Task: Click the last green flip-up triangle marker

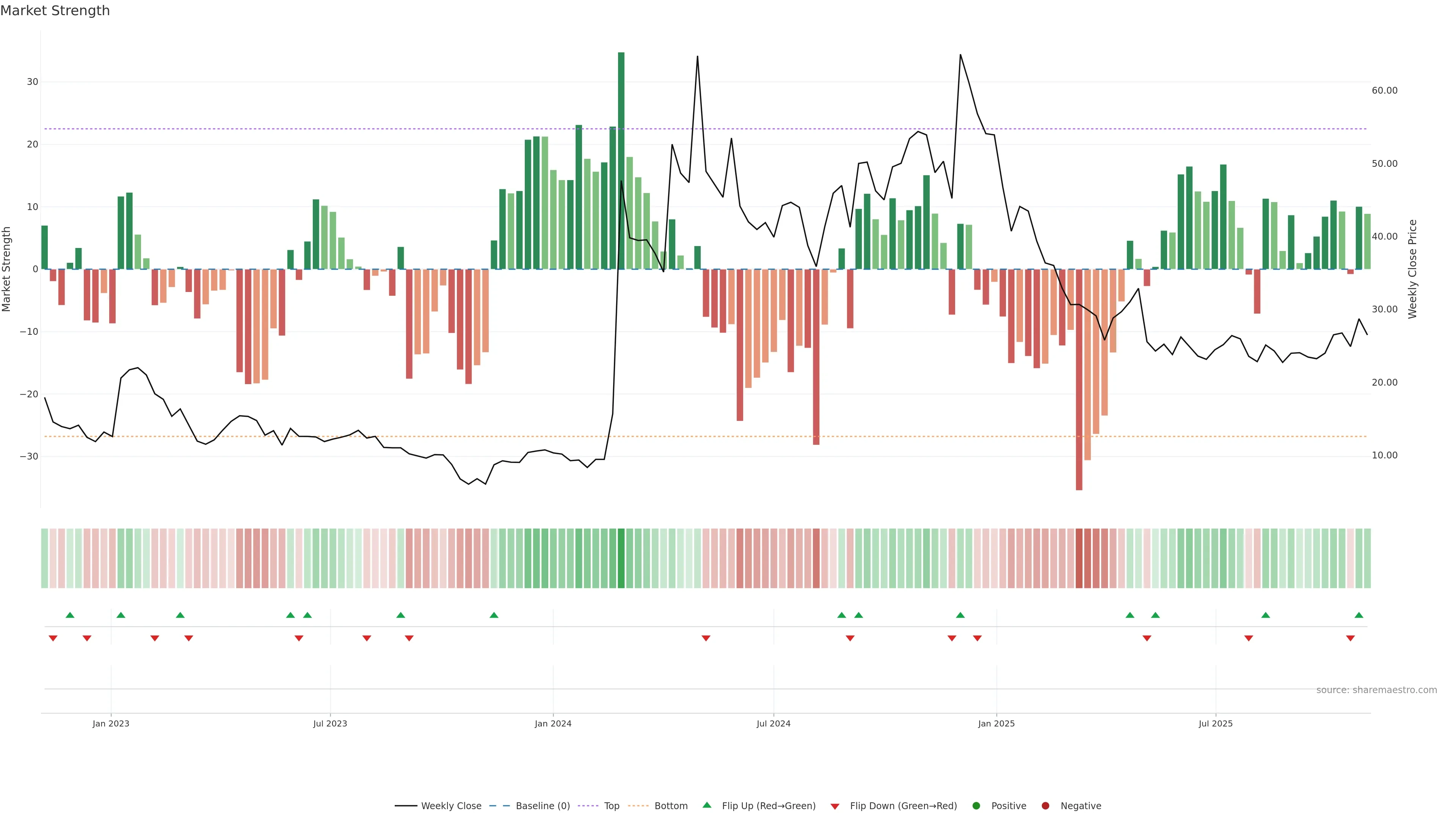Action: coord(1359,615)
